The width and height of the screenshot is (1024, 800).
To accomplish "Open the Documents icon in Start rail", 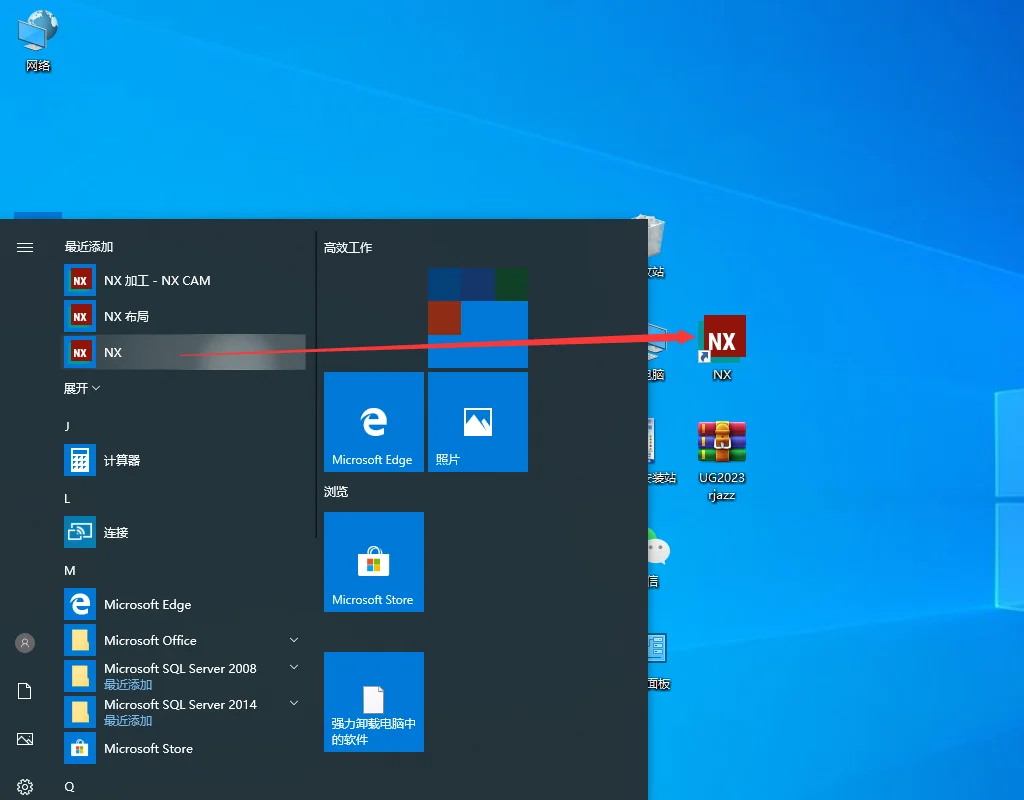I will click(25, 691).
